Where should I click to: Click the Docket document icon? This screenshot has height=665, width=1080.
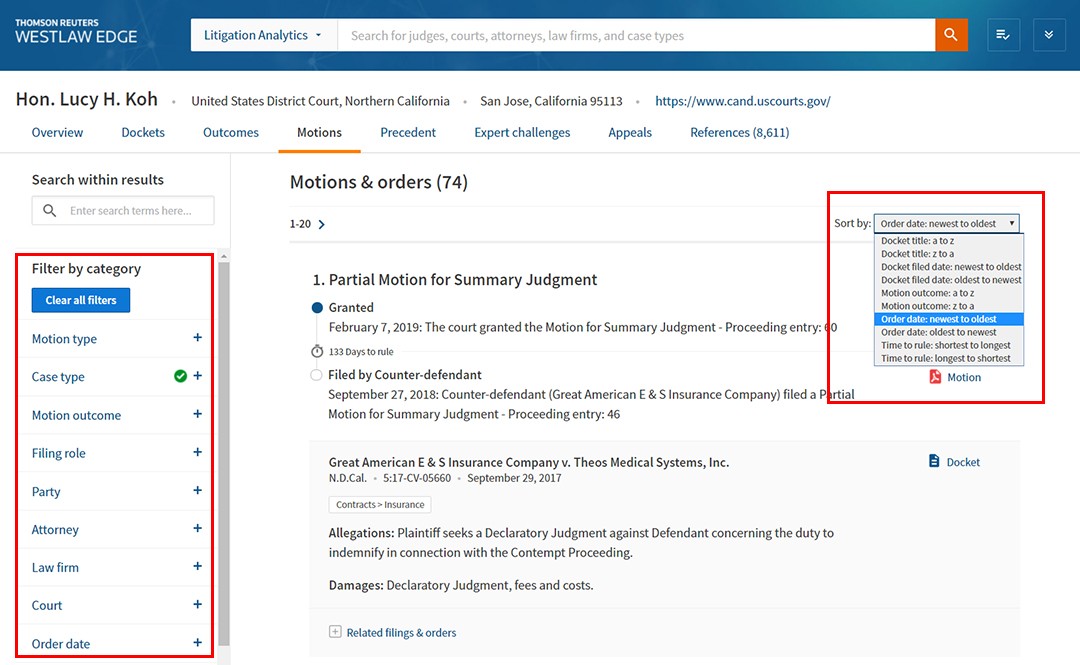click(x=934, y=462)
